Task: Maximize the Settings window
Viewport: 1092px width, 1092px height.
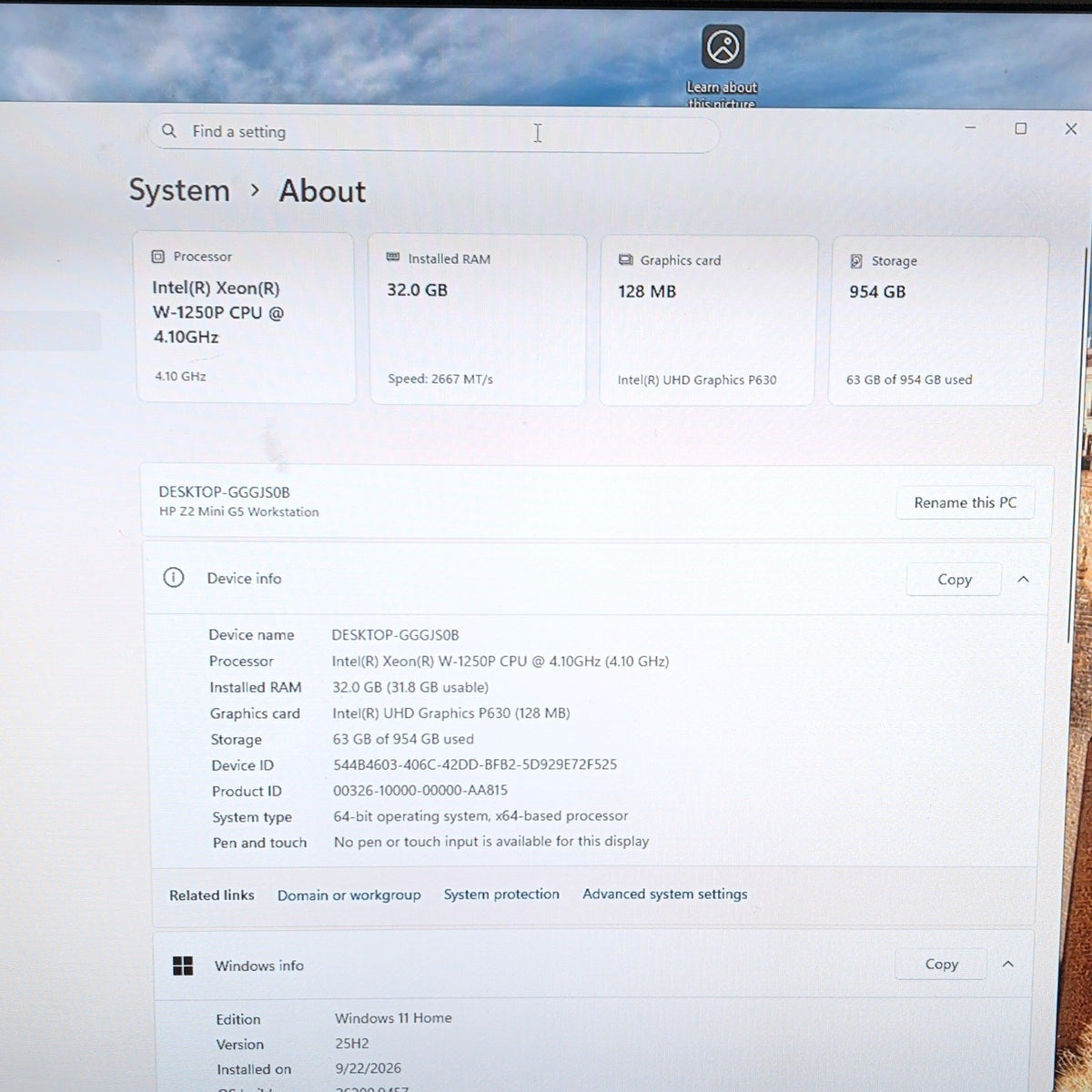Action: tap(1021, 129)
